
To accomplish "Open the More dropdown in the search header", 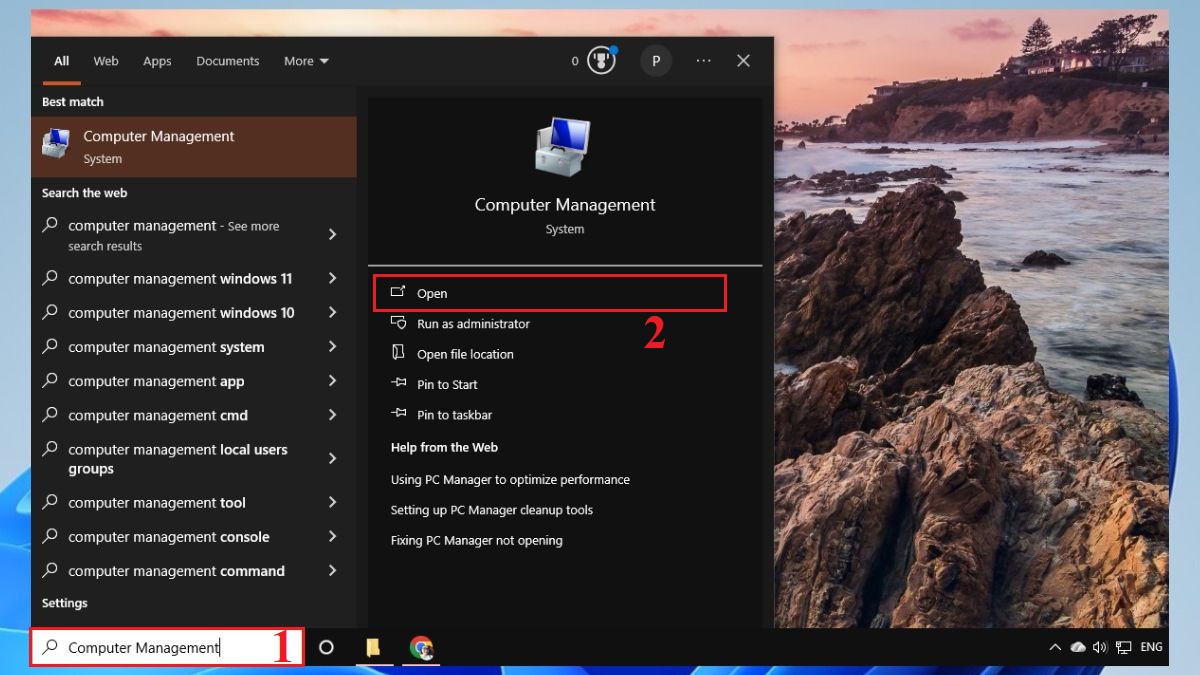I will click(305, 61).
